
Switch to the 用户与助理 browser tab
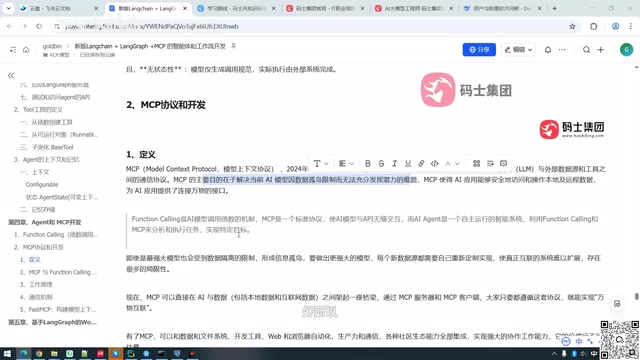pyautogui.click(x=502, y=8)
